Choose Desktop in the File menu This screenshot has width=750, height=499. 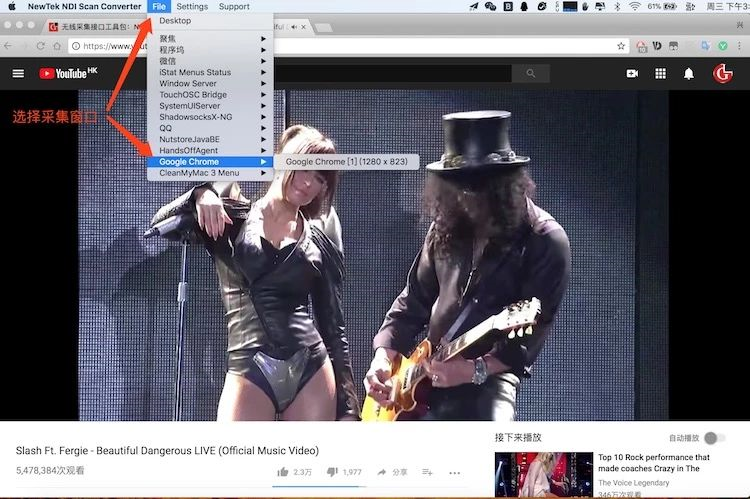tap(210, 21)
